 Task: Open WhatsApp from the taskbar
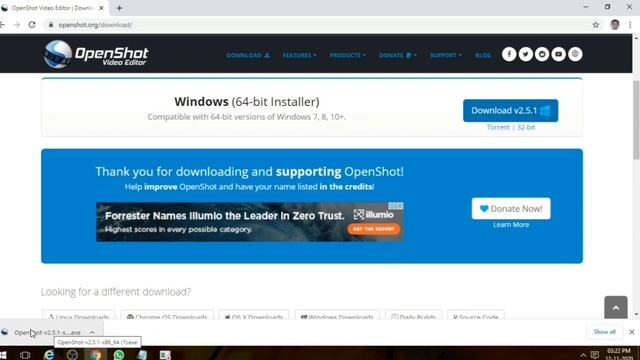[119, 355]
